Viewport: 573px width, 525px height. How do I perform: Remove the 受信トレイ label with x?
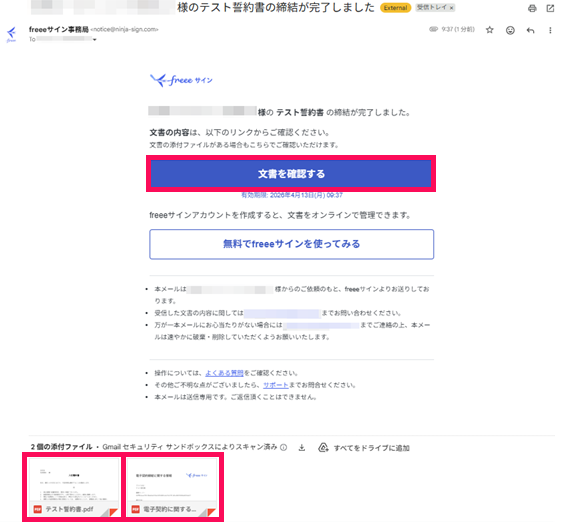(452, 8)
